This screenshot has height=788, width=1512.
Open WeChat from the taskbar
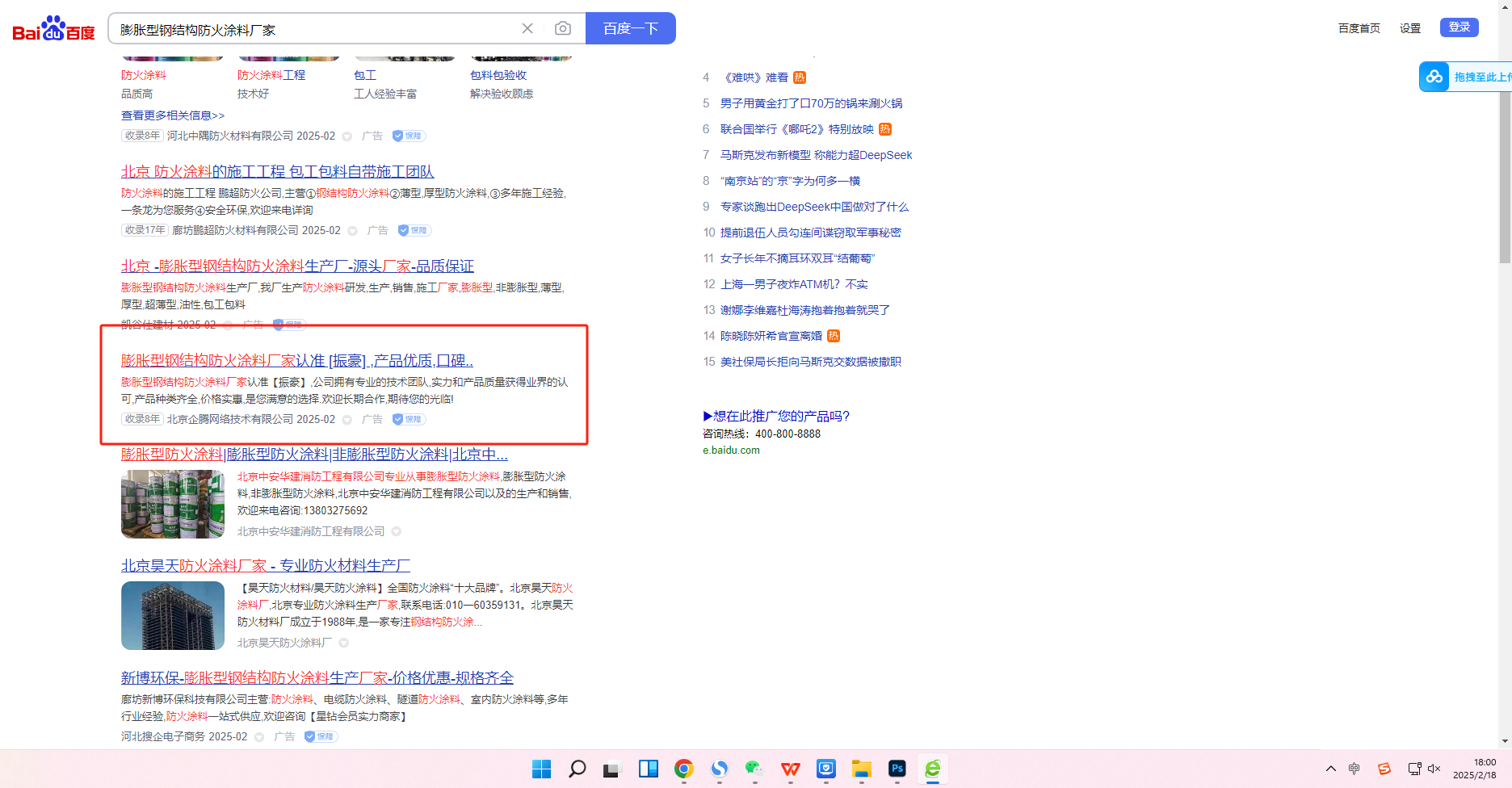click(754, 769)
